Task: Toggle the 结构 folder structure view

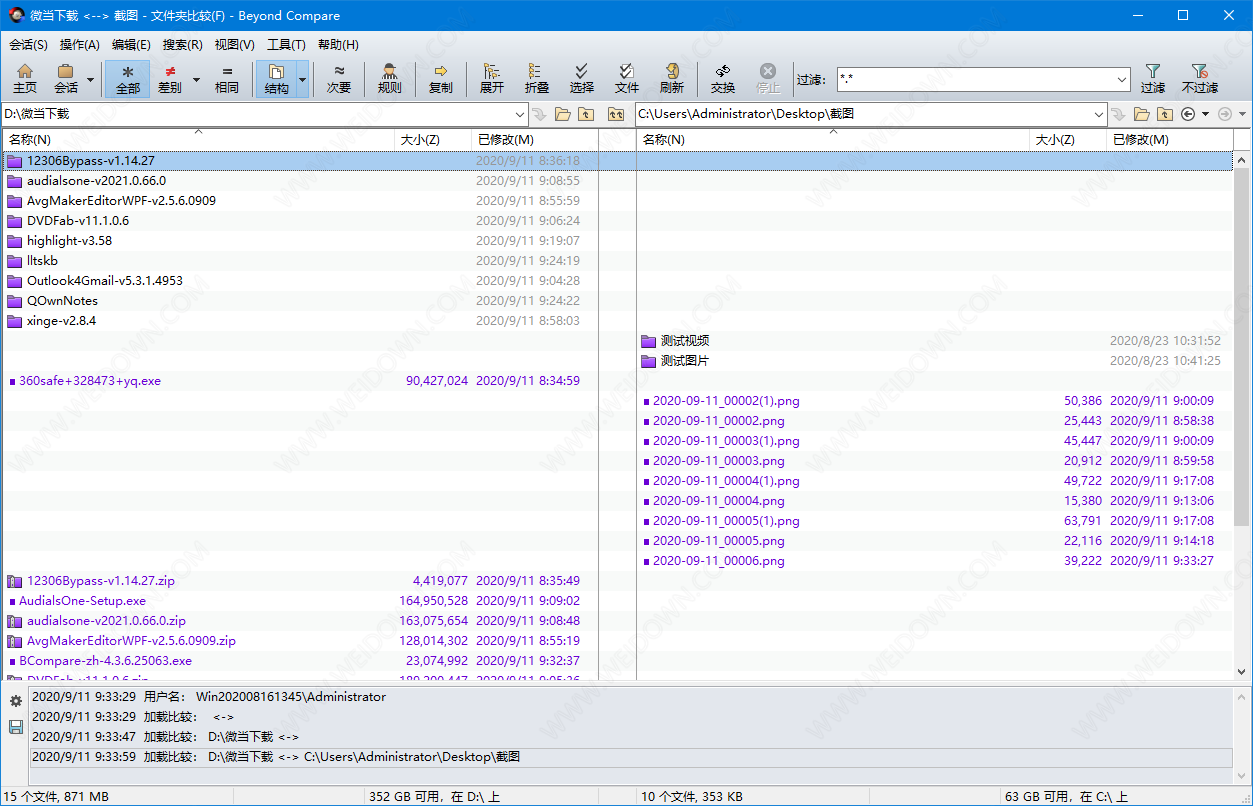Action: coord(277,79)
